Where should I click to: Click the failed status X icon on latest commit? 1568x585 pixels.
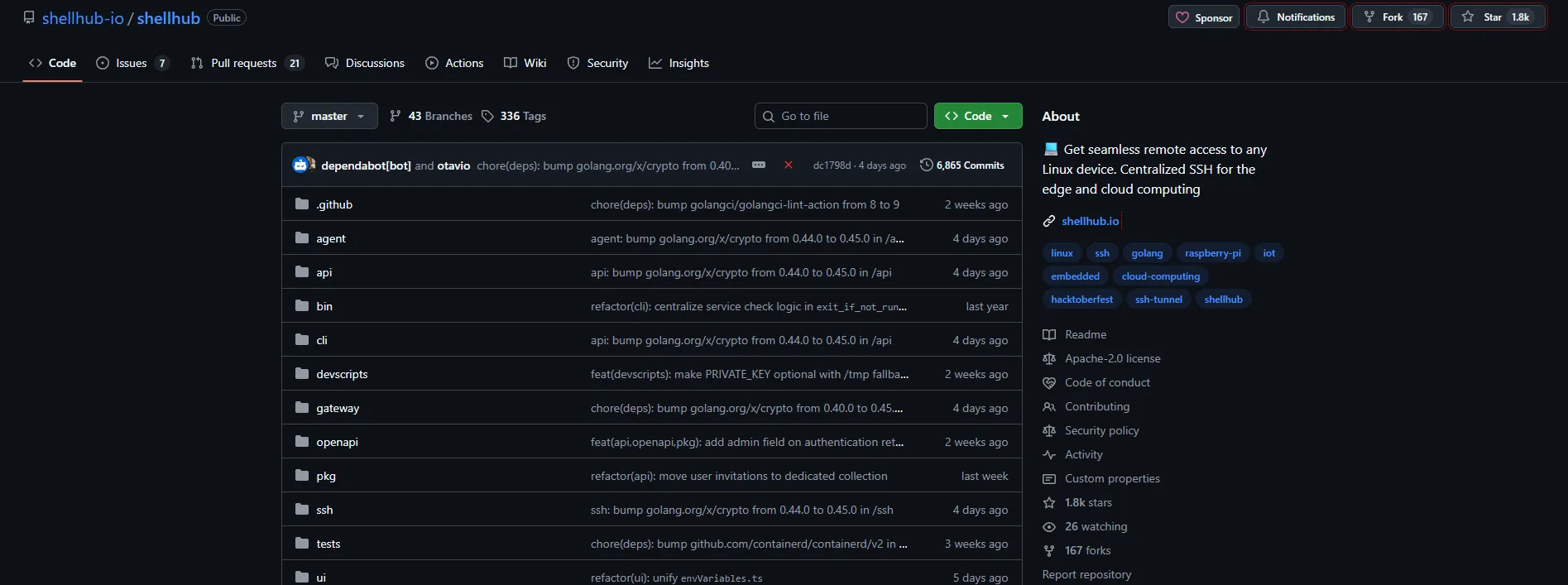(789, 165)
